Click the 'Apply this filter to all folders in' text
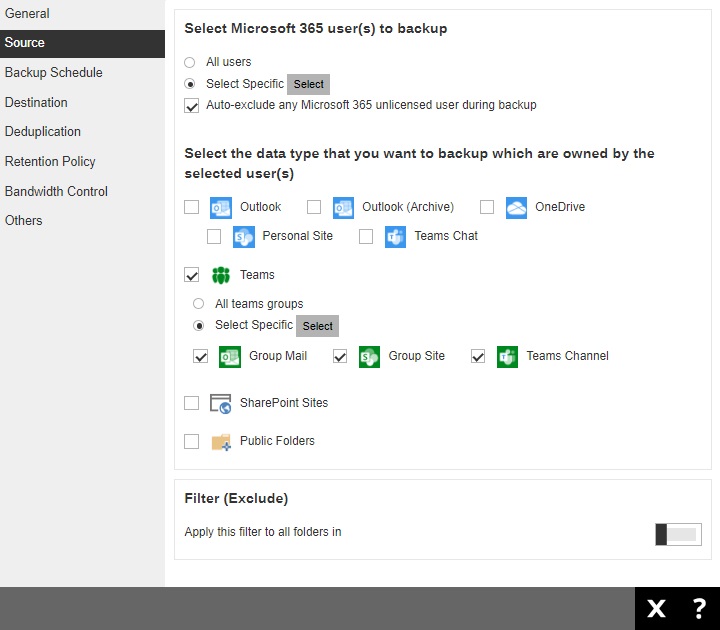The image size is (720, 630). pyautogui.click(x=263, y=532)
